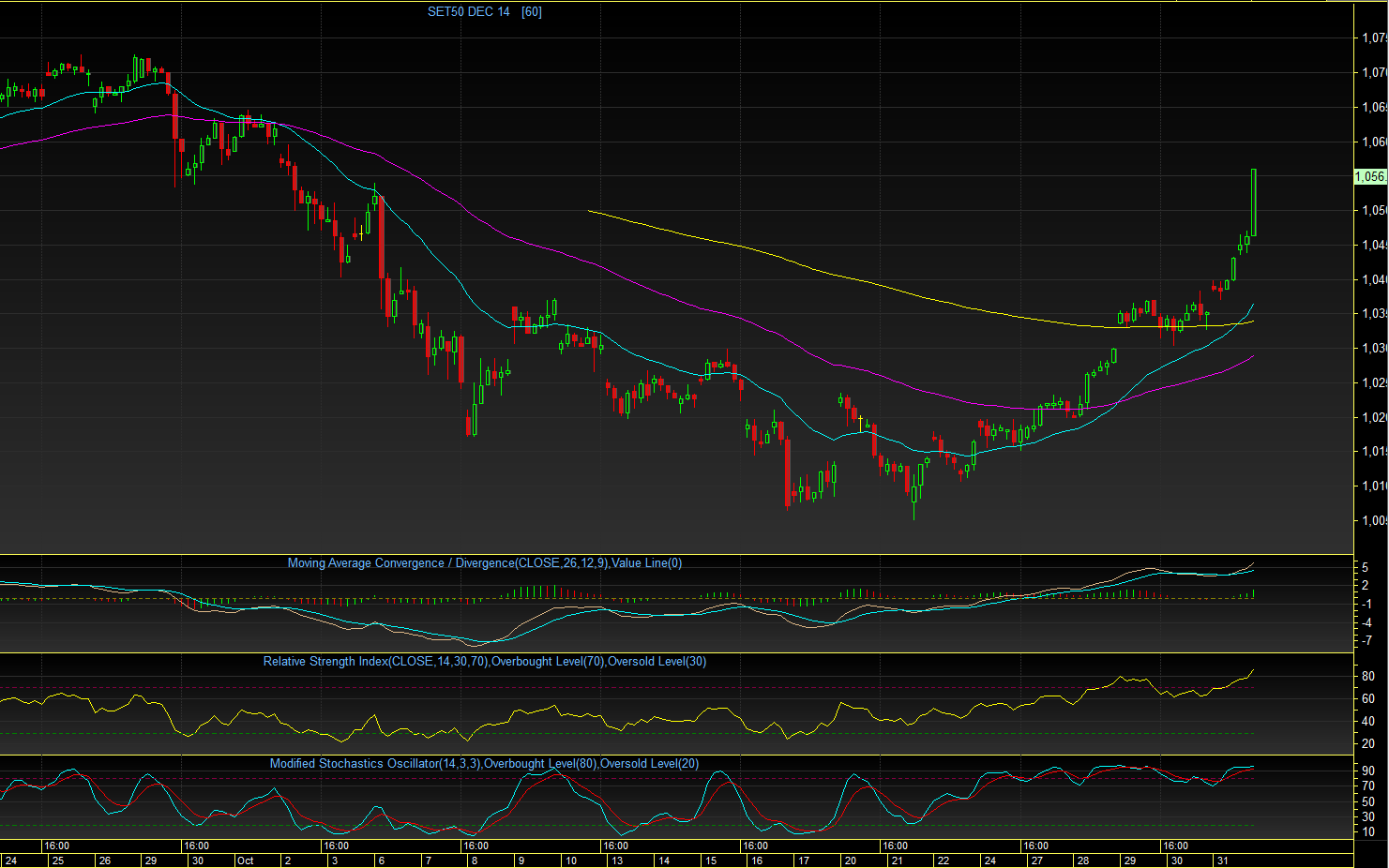Click date label 8 on the time axis
This screenshot has height=868, width=1389.
click(475, 861)
